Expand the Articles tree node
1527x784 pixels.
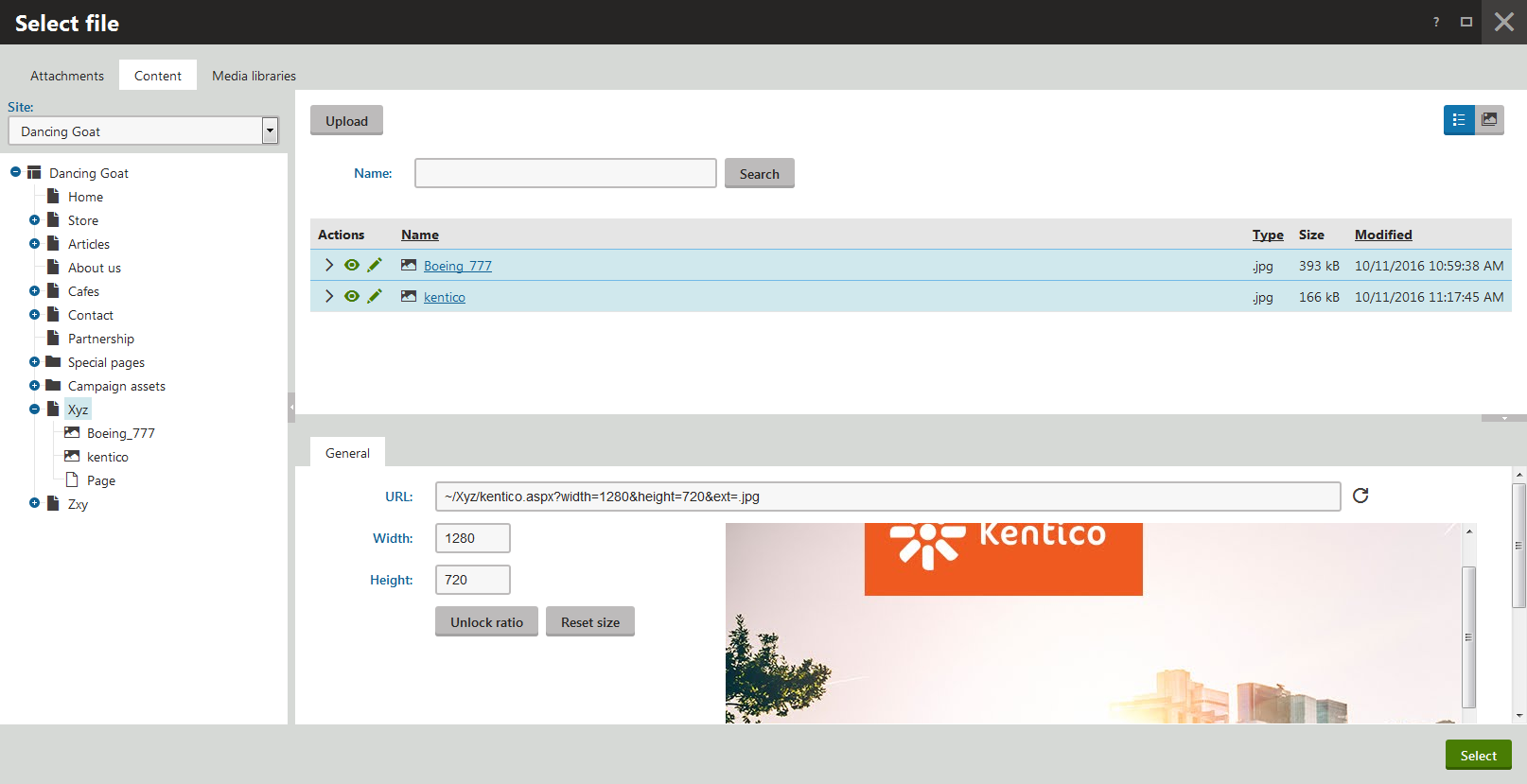[34, 243]
